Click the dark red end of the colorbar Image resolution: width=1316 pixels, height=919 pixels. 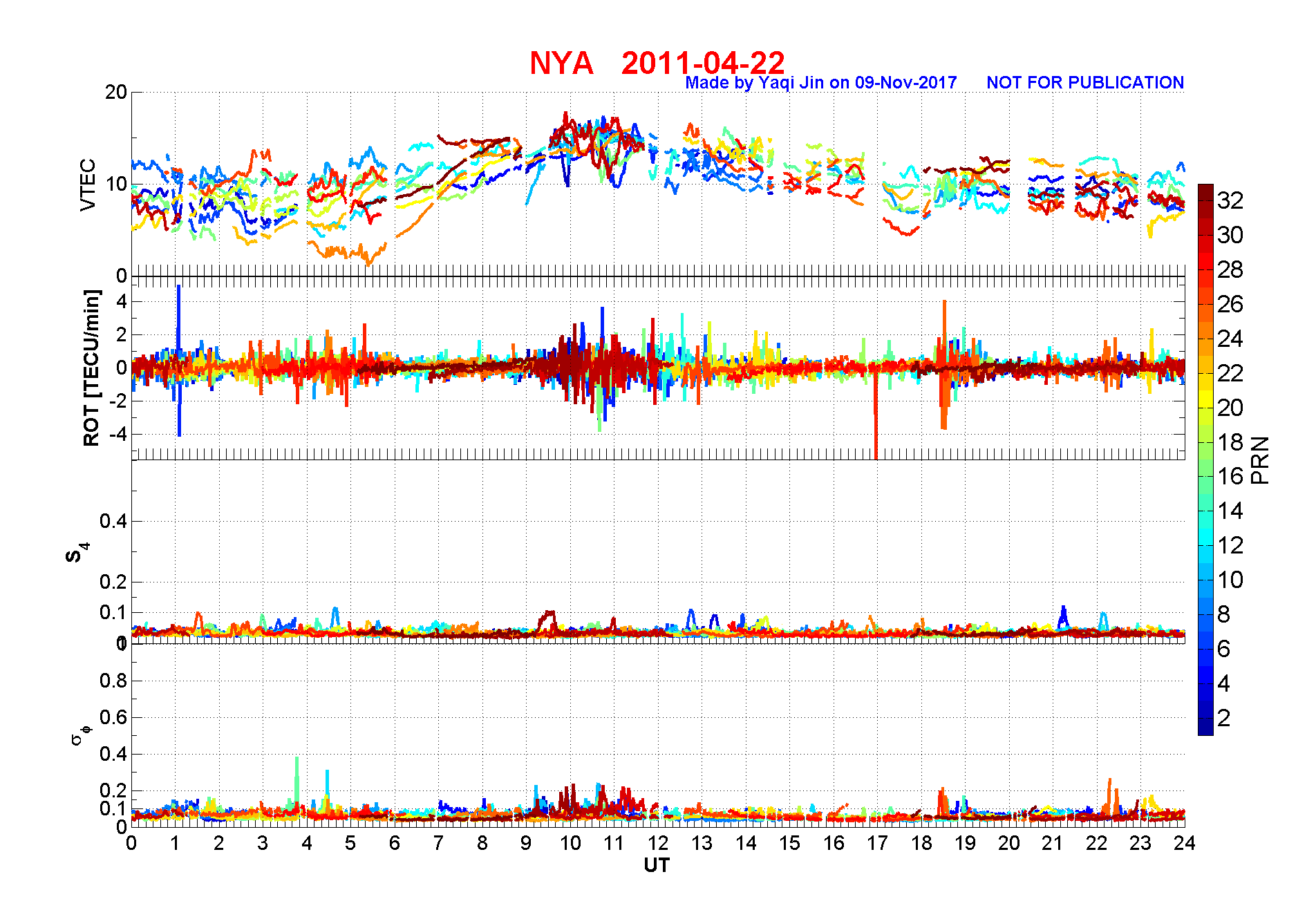(x=1205, y=193)
